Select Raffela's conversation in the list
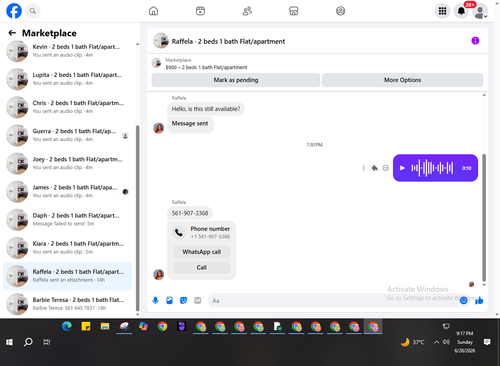This screenshot has width=500, height=366. coord(67,276)
